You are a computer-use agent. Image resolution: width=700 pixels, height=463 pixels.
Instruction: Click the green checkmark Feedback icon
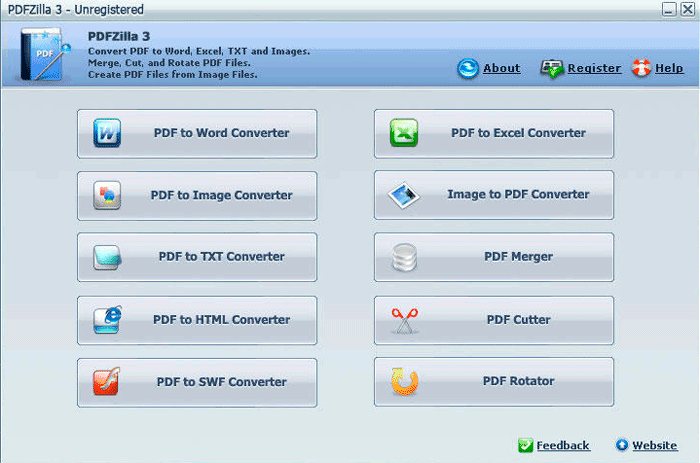[525, 445]
